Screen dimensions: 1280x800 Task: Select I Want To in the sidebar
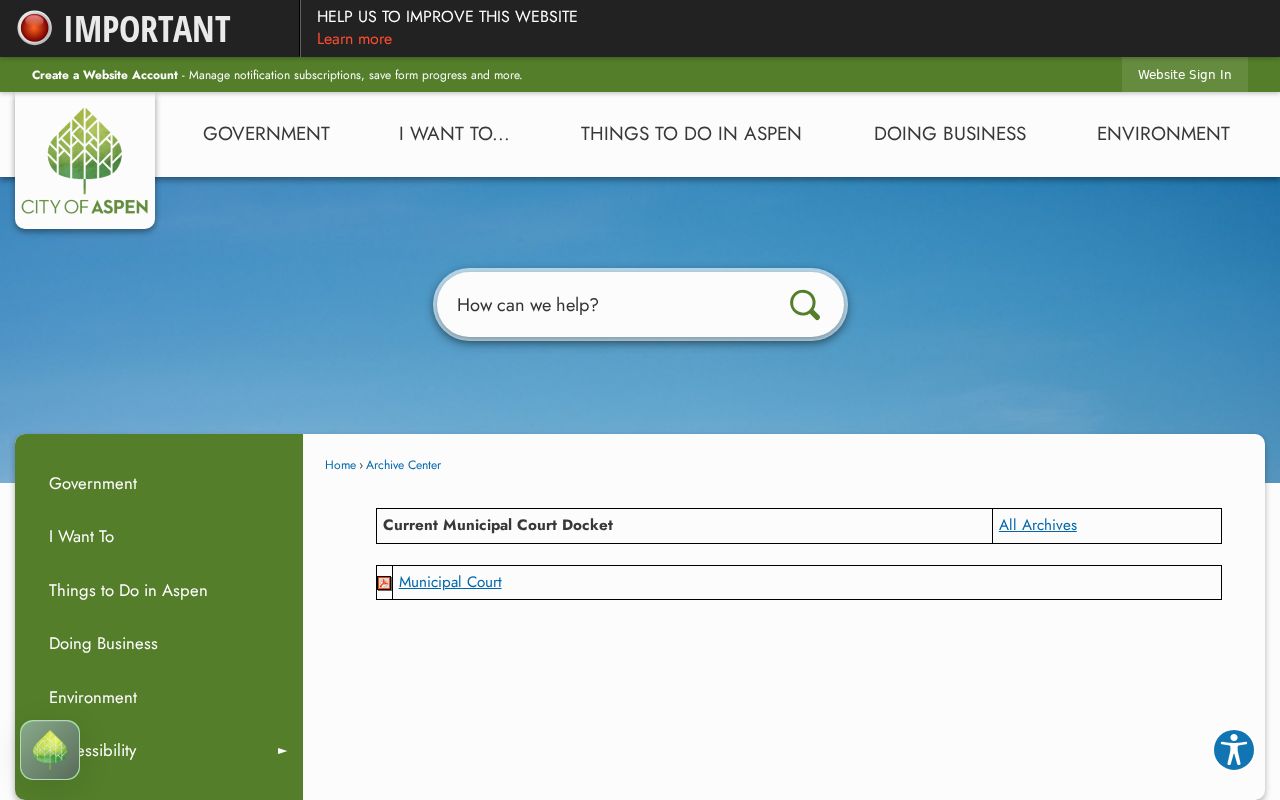(82, 537)
